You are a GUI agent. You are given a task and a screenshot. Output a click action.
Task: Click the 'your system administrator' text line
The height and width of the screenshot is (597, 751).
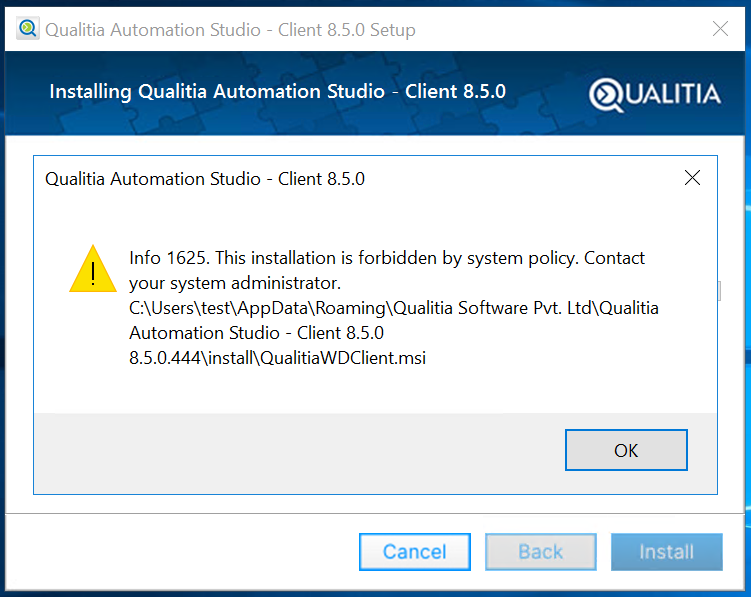click(236, 283)
